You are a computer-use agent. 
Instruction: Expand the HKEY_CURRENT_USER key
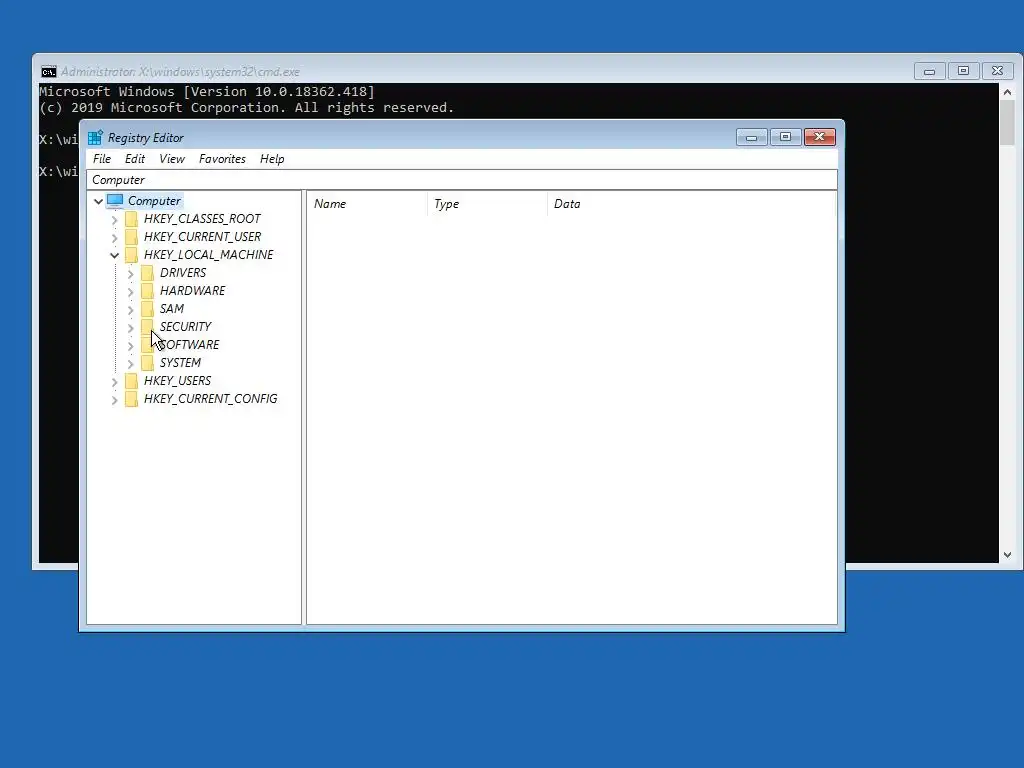(114, 237)
